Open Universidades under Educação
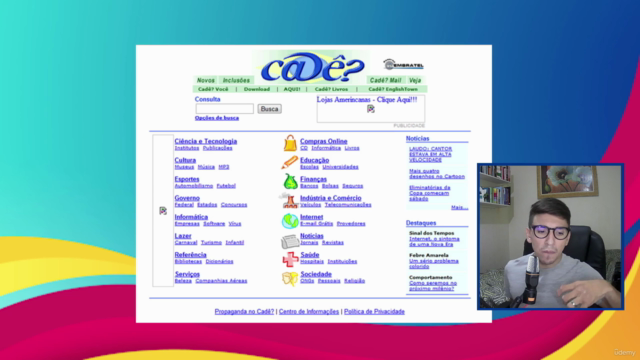 click(x=340, y=167)
